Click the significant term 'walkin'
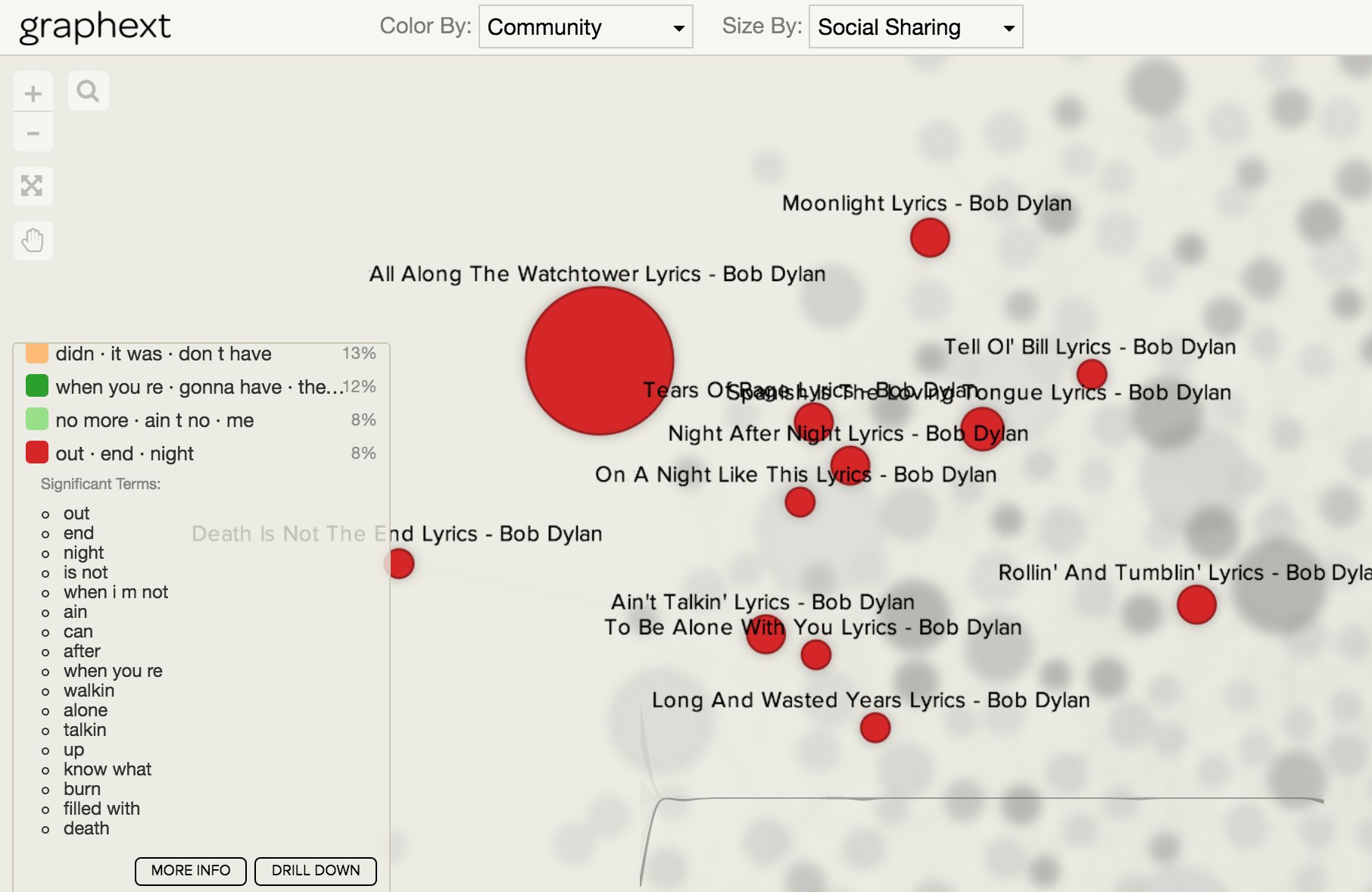 click(89, 691)
